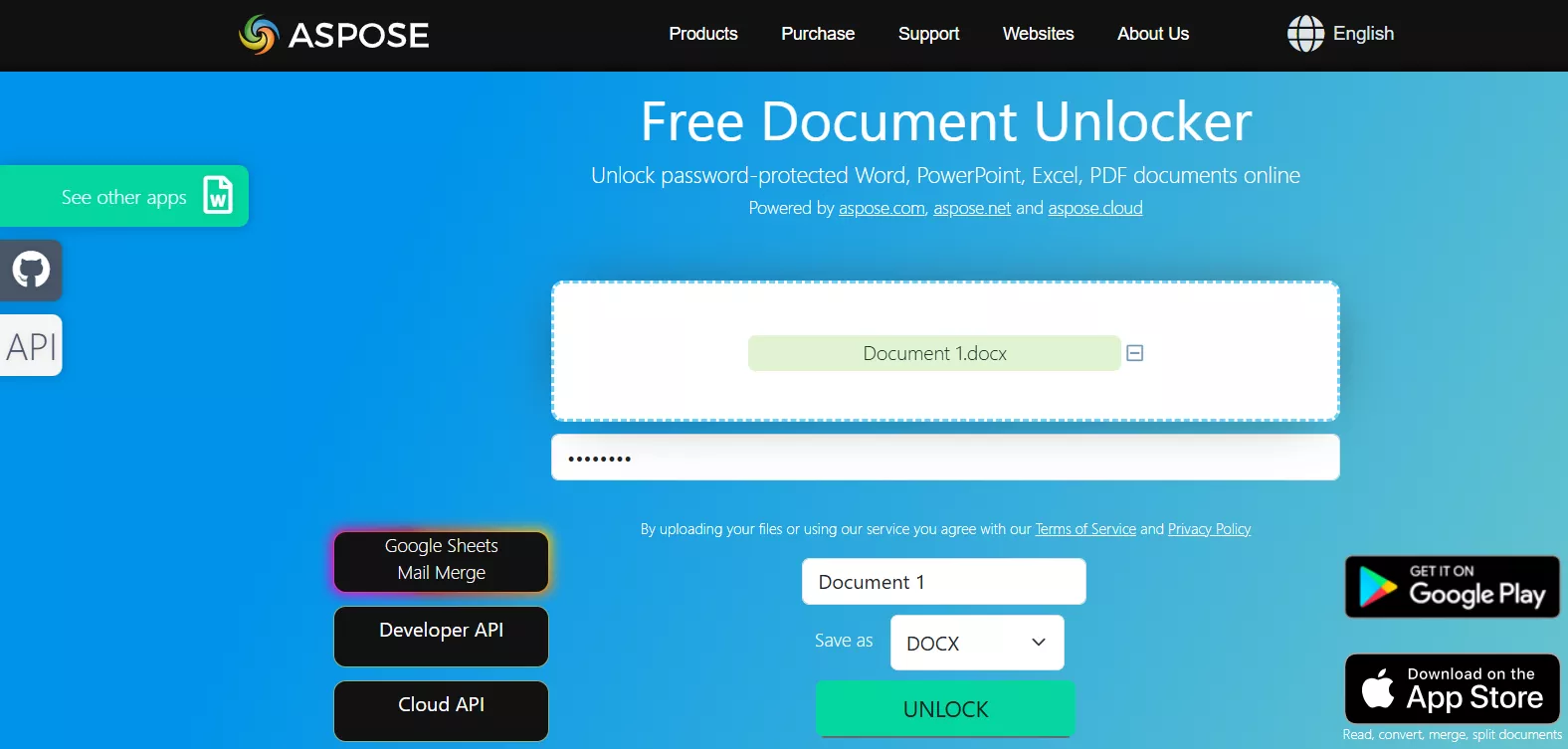The image size is (1568, 749).
Task: Expand the Websites menu
Action: 1038,34
